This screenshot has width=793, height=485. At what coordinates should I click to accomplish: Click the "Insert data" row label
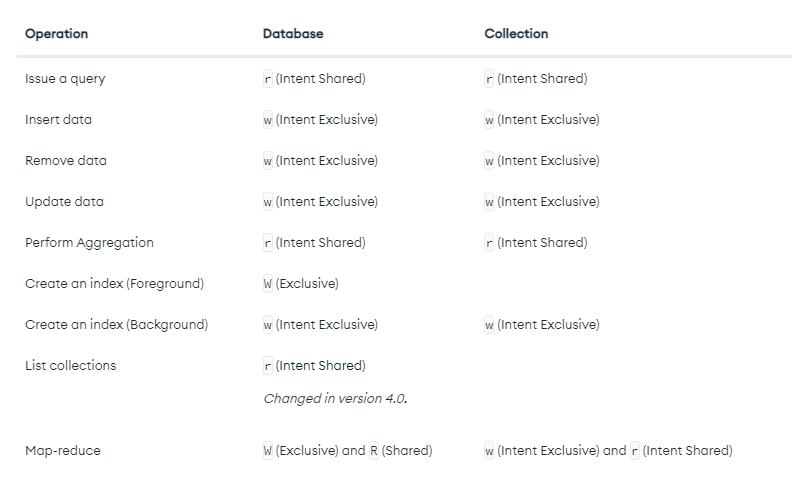tap(58, 120)
